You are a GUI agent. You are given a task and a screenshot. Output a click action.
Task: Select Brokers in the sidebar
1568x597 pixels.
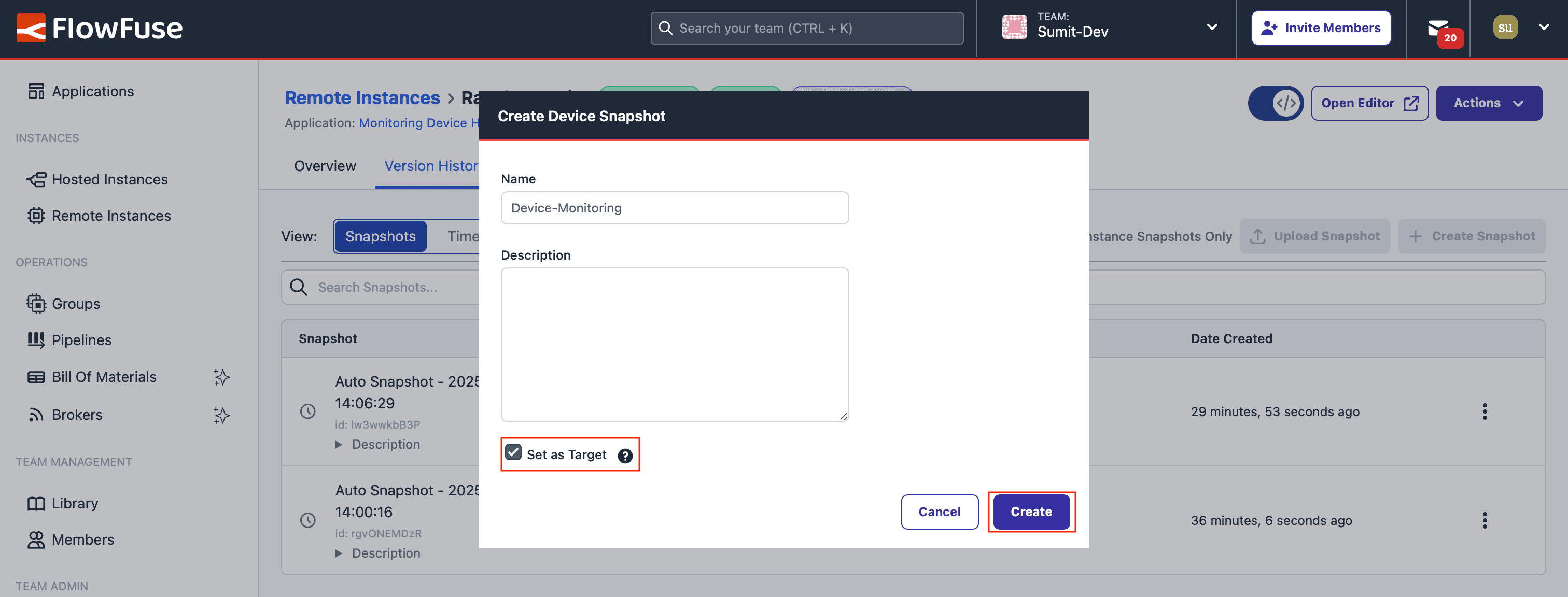pos(77,415)
